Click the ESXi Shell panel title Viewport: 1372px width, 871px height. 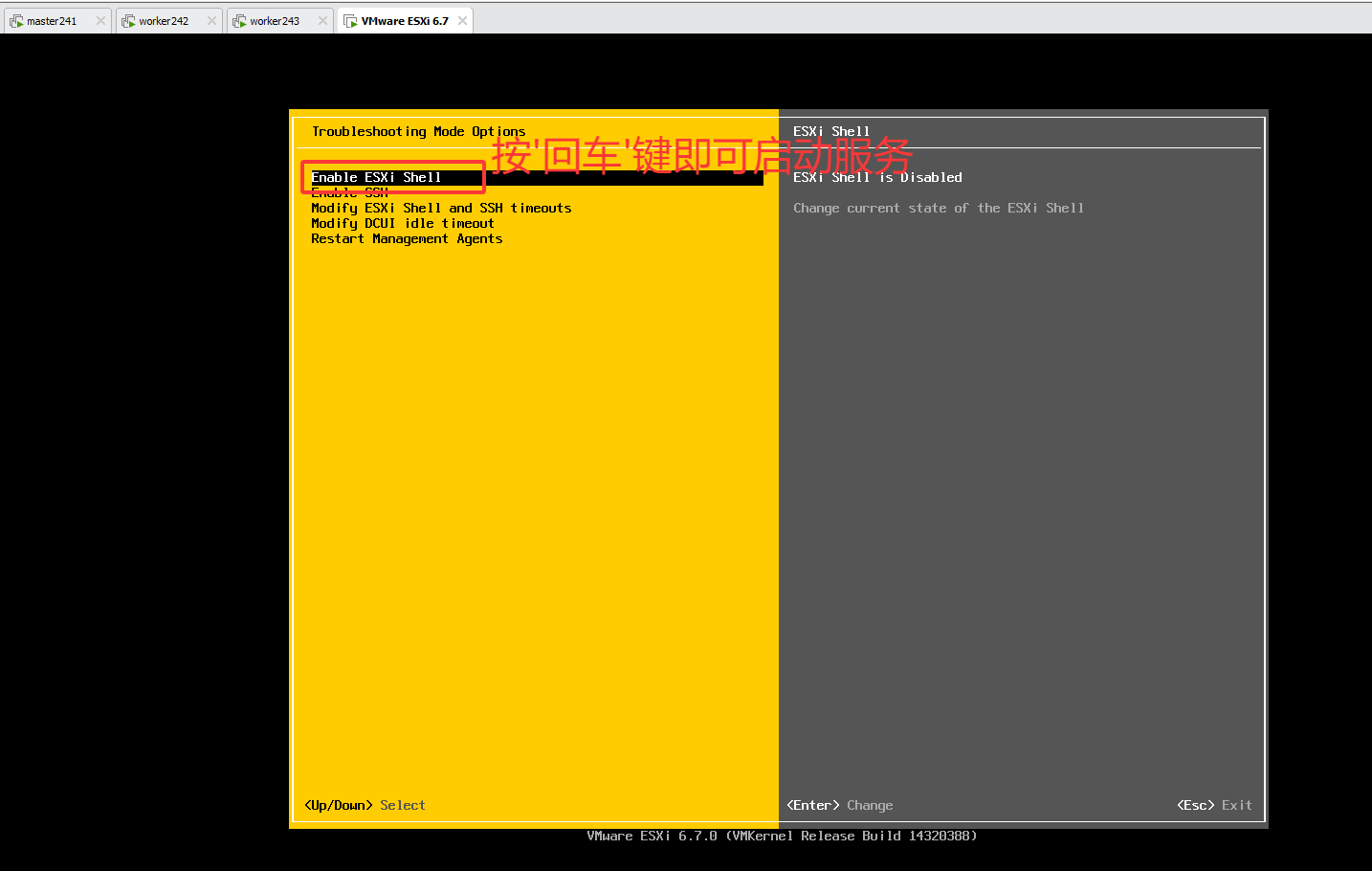[x=831, y=131]
